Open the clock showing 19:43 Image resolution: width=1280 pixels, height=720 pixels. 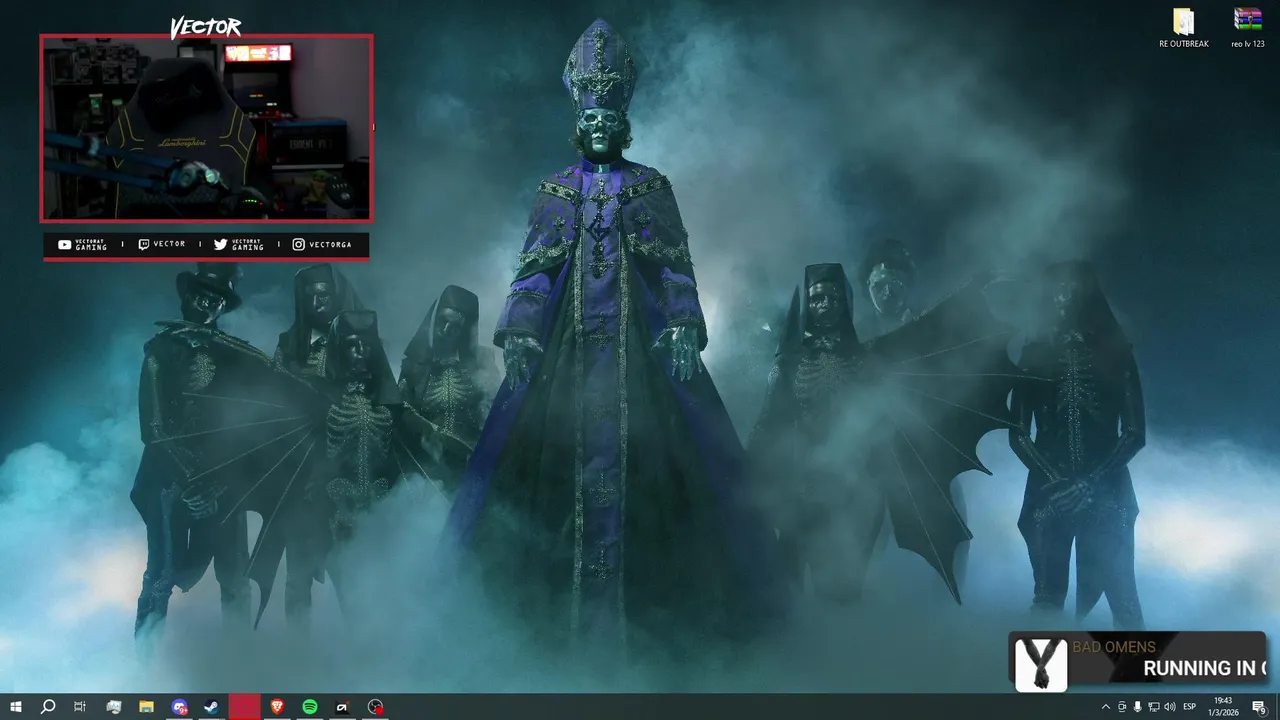[x=1222, y=707]
